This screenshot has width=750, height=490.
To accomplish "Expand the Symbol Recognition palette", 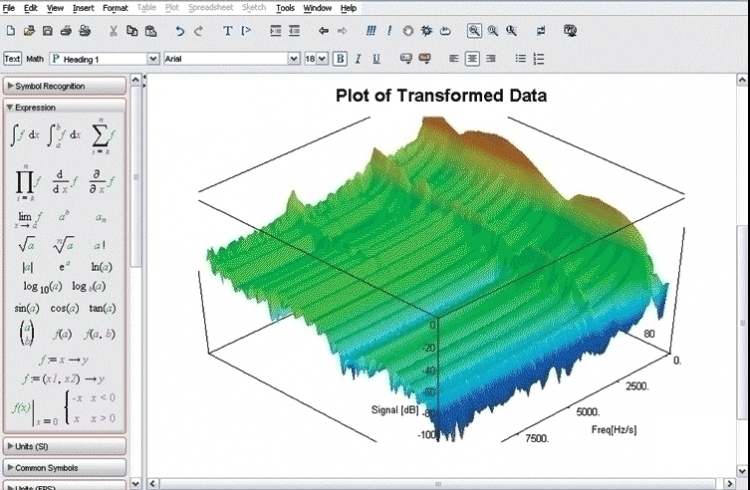I will 65,86.
